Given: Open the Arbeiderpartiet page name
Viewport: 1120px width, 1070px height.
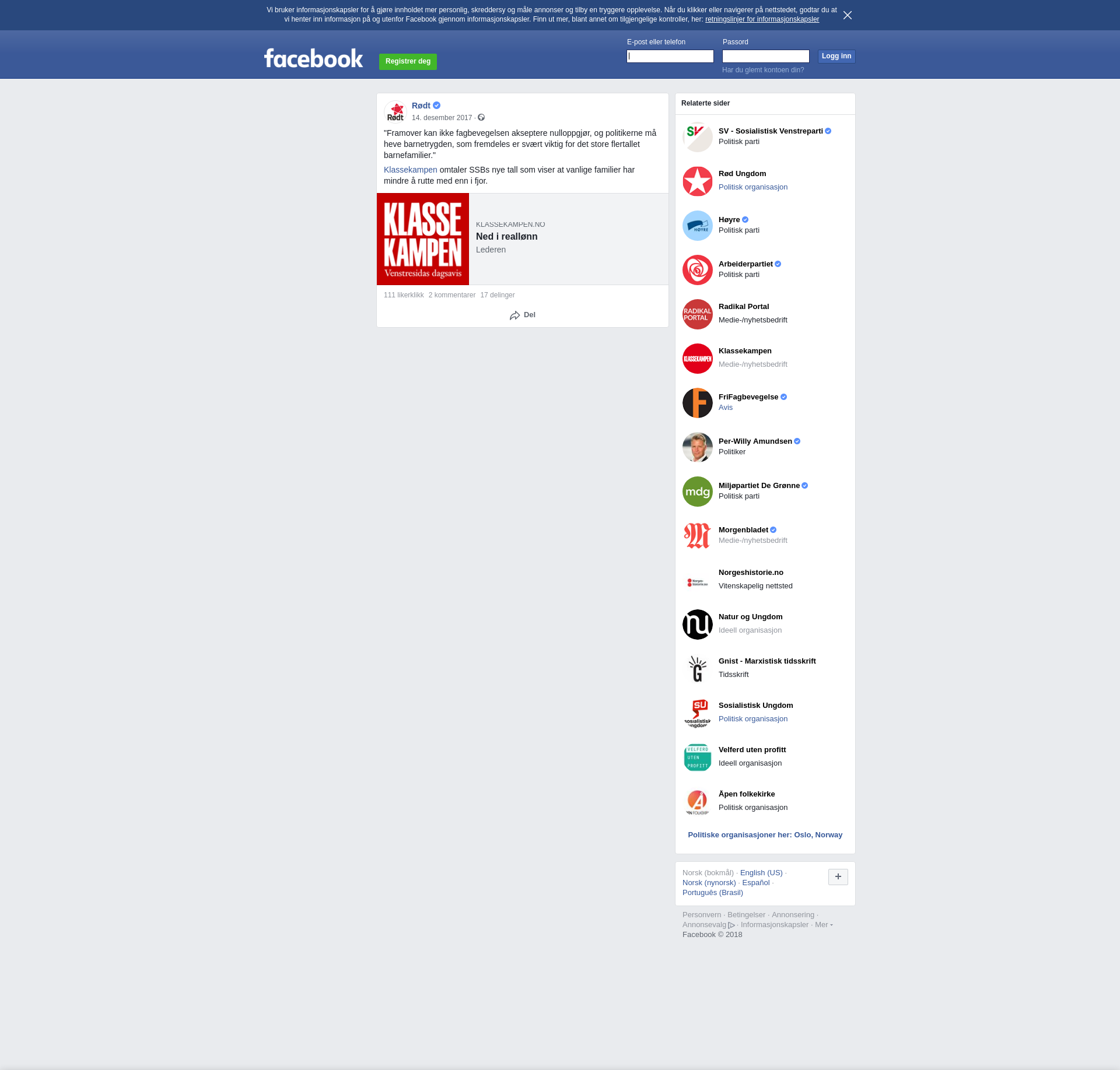Looking at the screenshot, I should point(745,264).
